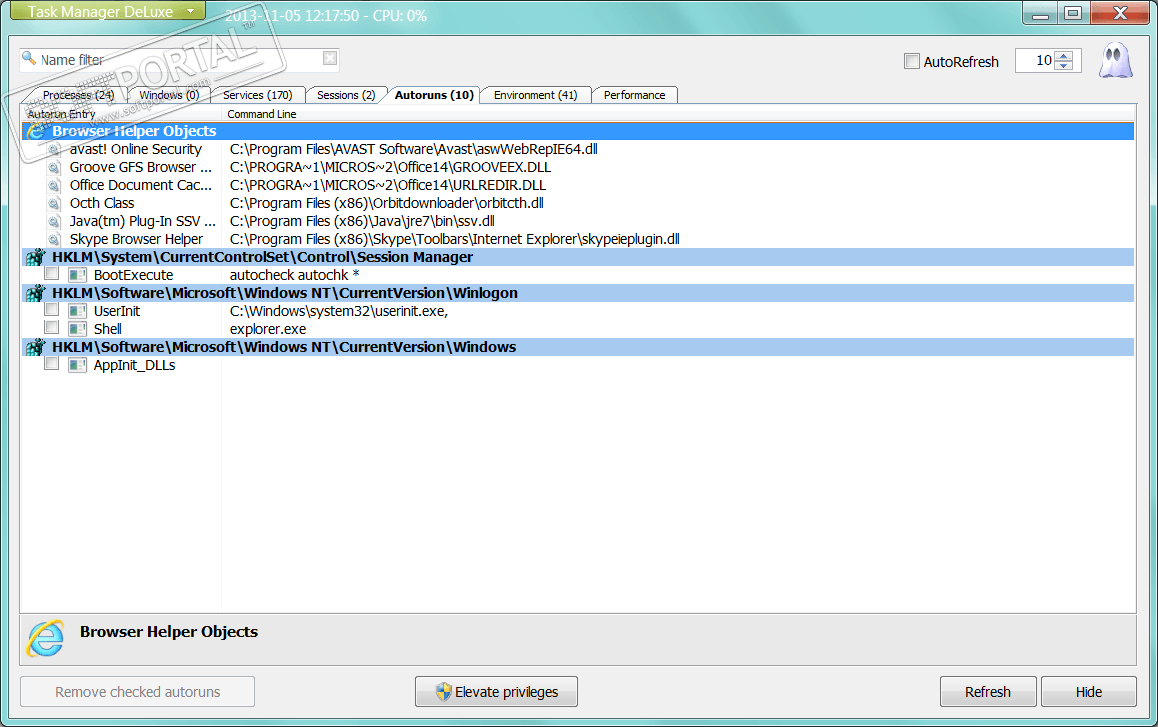The image size is (1158, 727).
Task: Click the Autorun Entry column header
Action: (122, 114)
